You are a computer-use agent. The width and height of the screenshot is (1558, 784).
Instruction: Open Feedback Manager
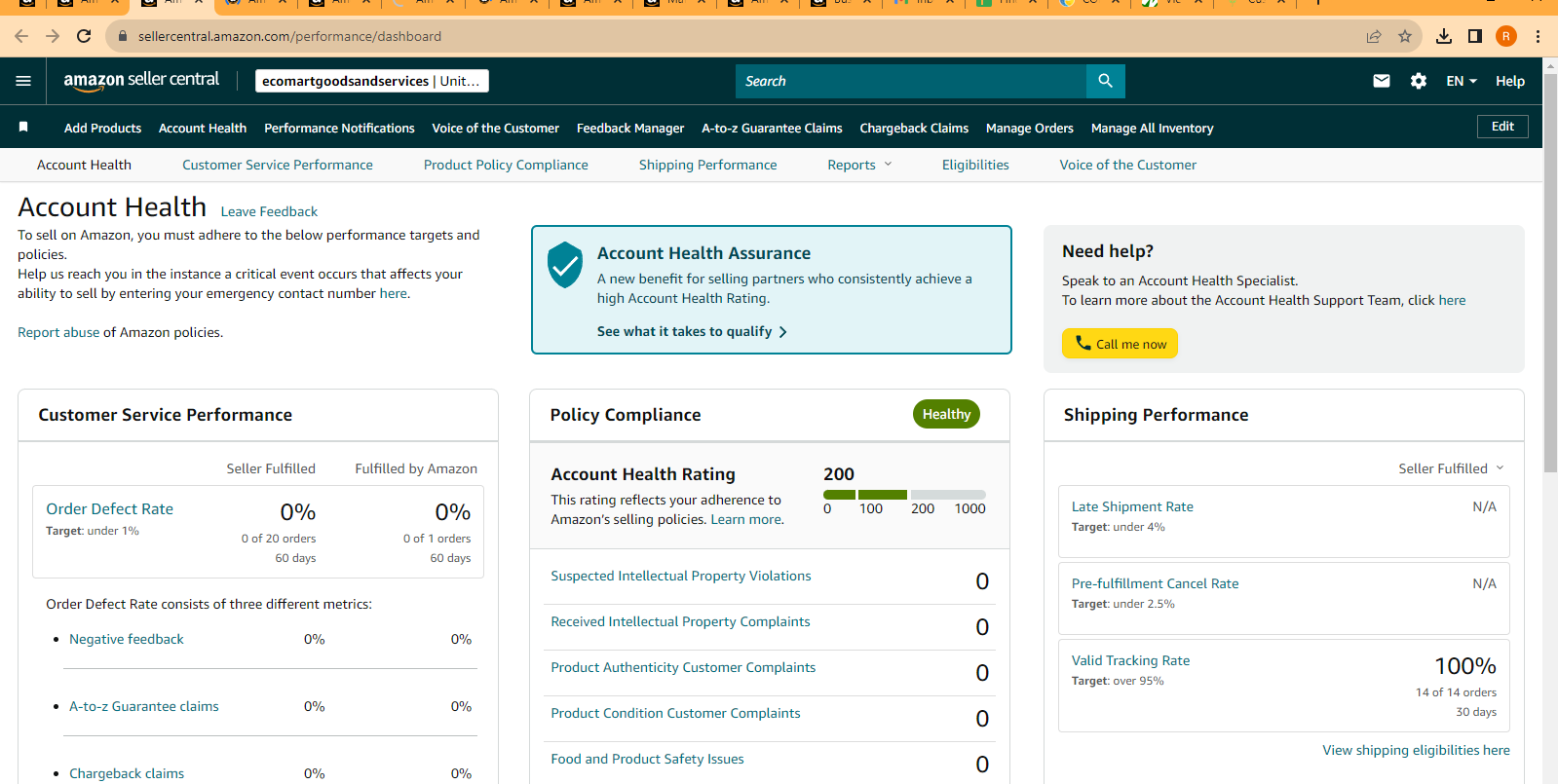[630, 128]
